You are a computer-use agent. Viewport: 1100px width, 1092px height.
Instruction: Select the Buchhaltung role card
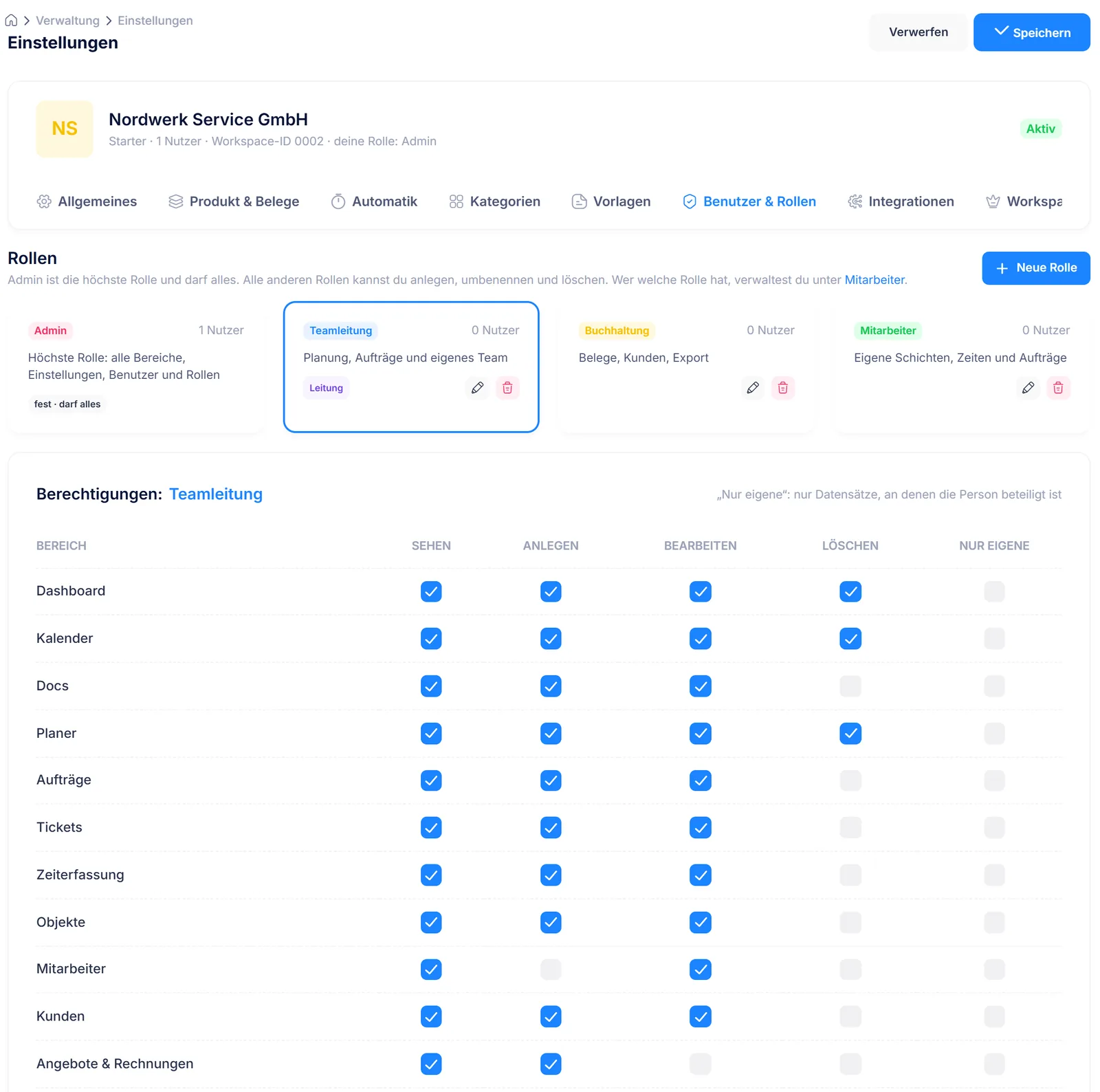coord(687,367)
